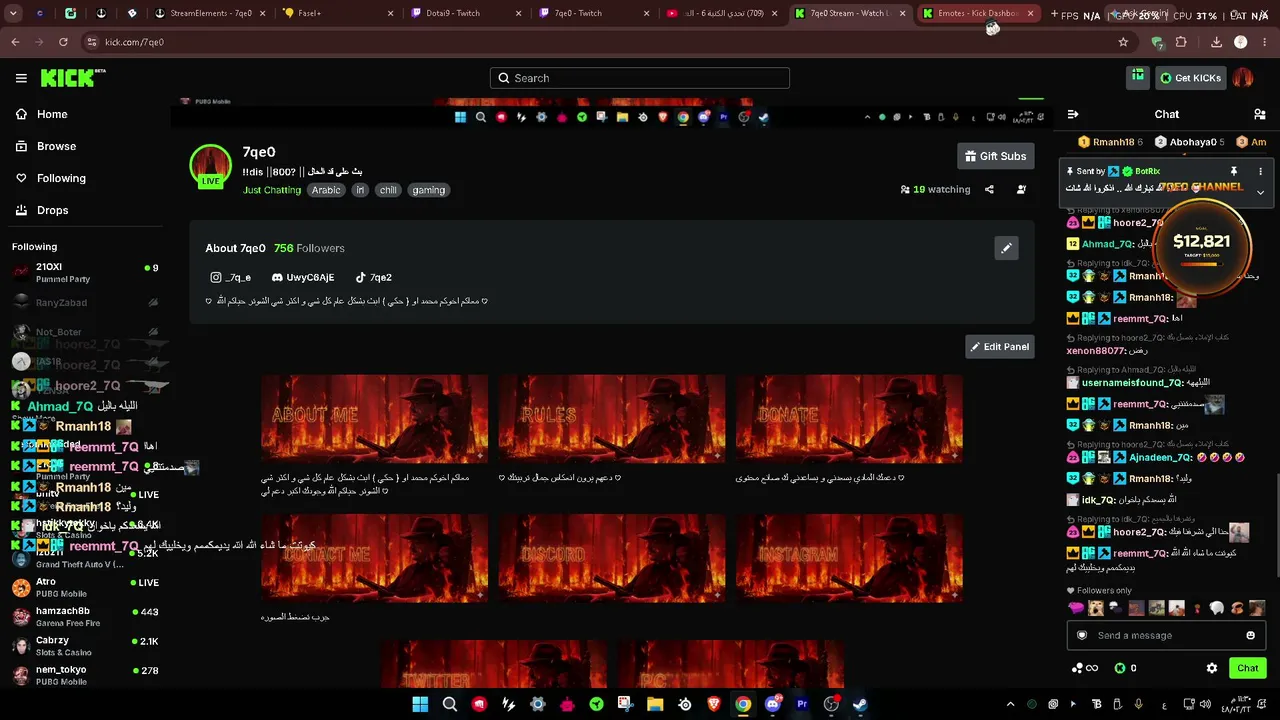Image resolution: width=1280 pixels, height=720 pixels.
Task: Collapse the chat panel
Action: coord(1073,114)
